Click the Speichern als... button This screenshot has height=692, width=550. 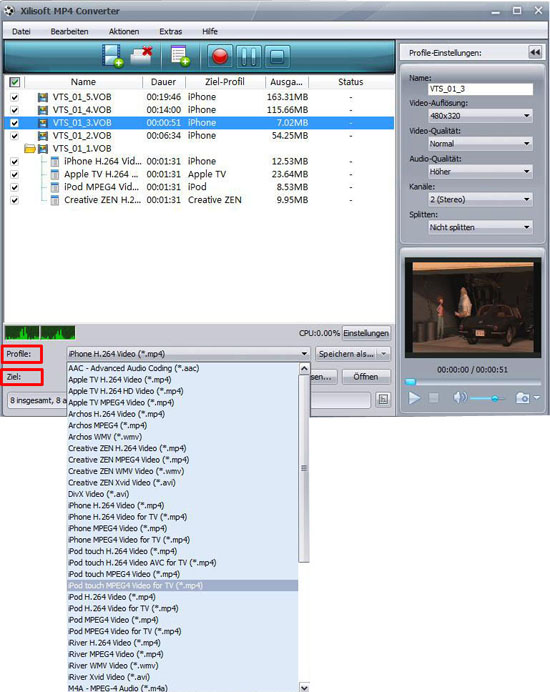click(x=346, y=354)
